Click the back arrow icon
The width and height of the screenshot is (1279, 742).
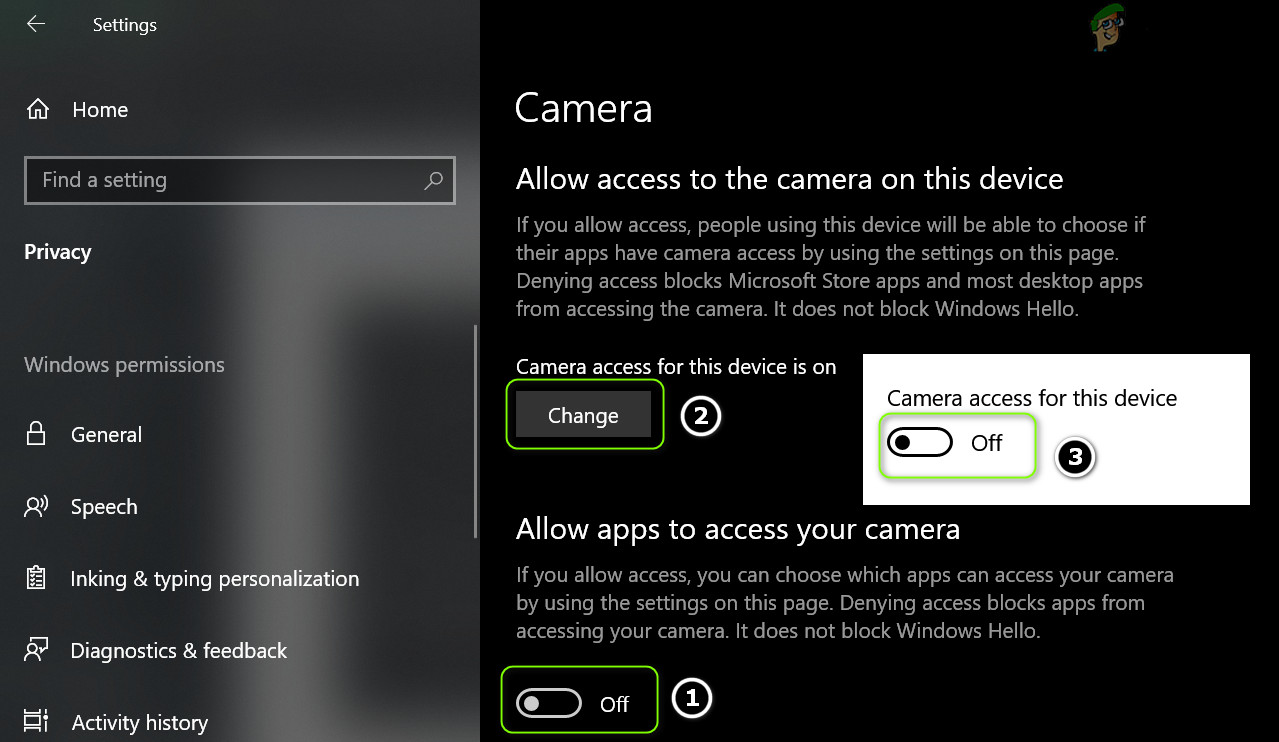click(x=36, y=24)
